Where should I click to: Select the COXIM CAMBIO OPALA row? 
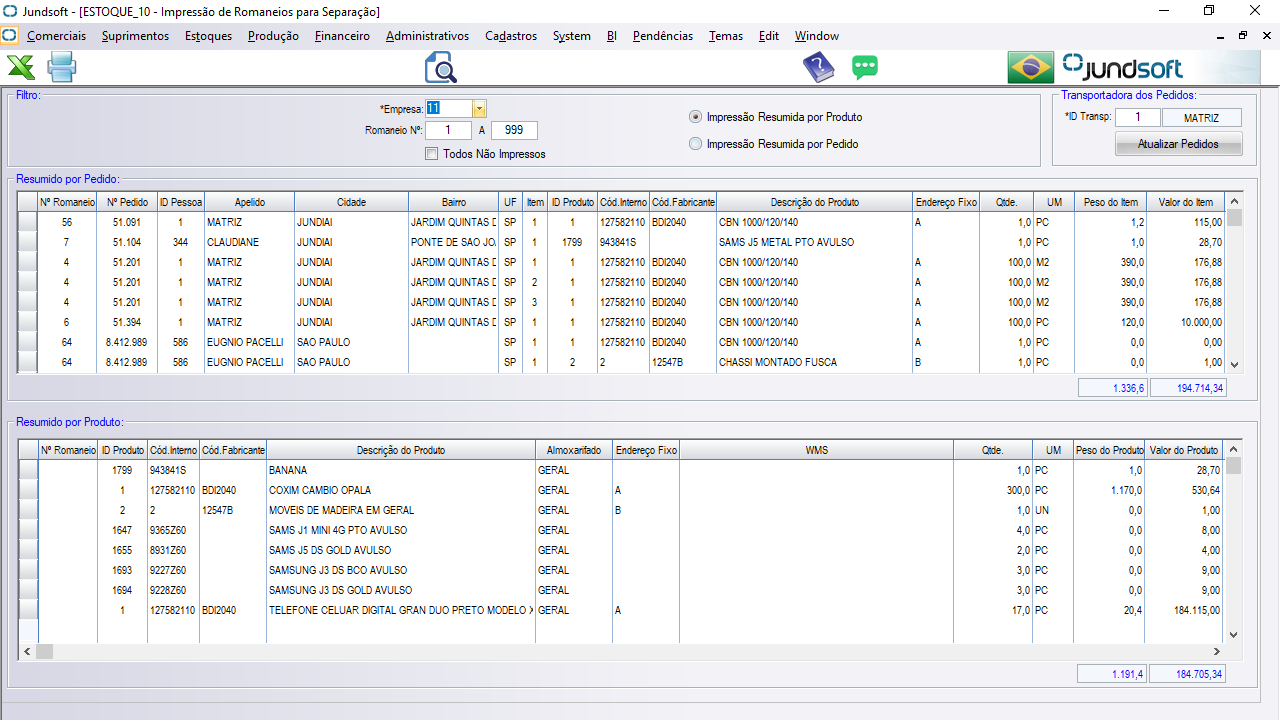click(623, 490)
